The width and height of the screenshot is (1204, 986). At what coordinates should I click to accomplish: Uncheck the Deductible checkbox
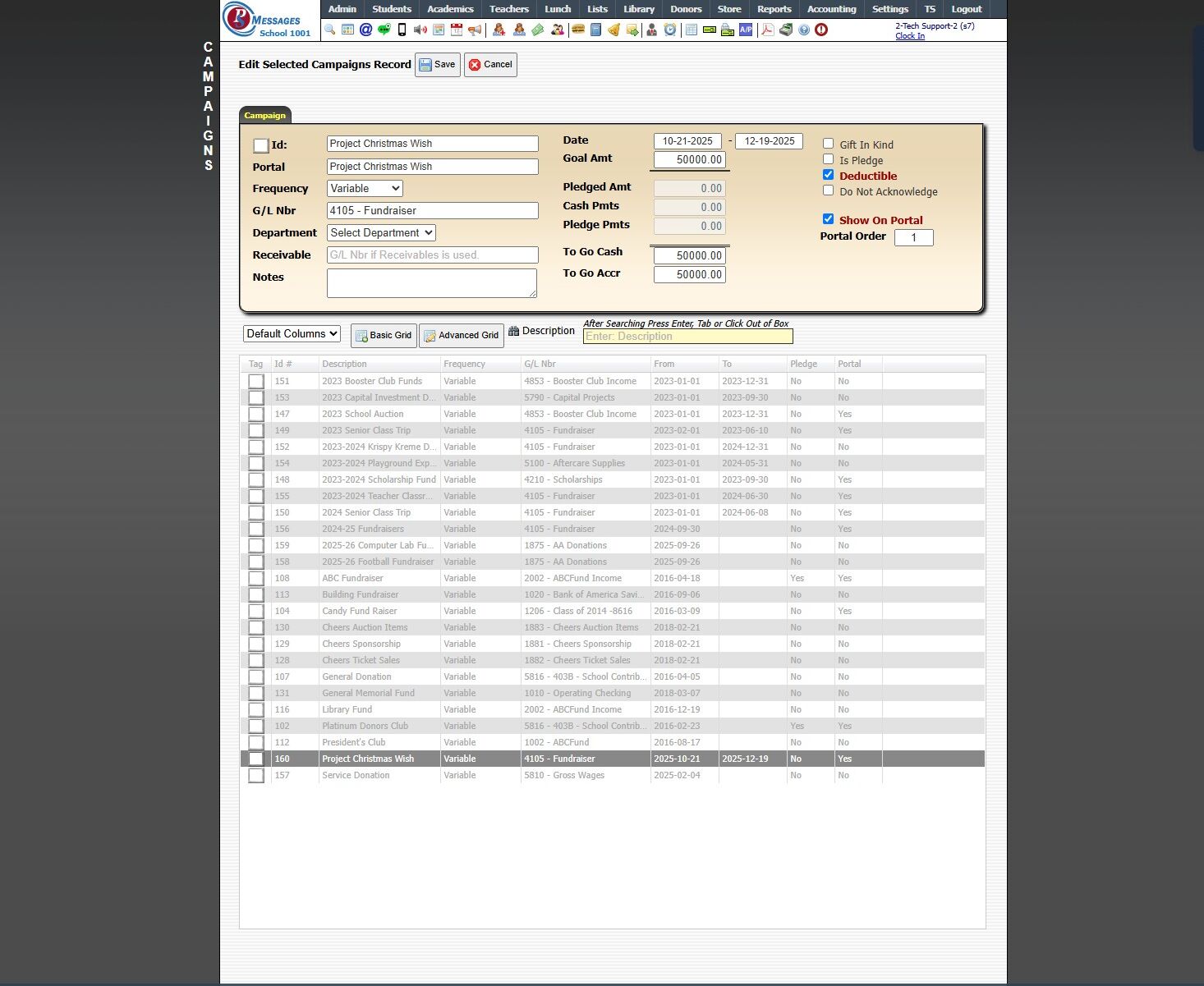tap(828, 175)
